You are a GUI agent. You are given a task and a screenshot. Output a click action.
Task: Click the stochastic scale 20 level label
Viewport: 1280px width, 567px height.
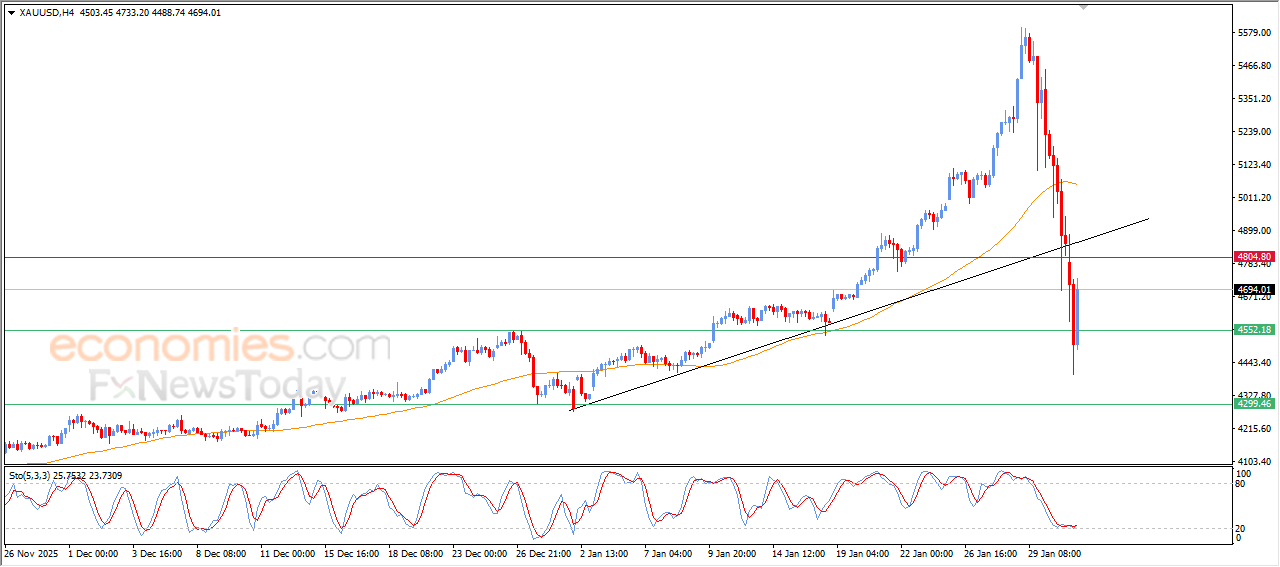pyautogui.click(x=1241, y=527)
